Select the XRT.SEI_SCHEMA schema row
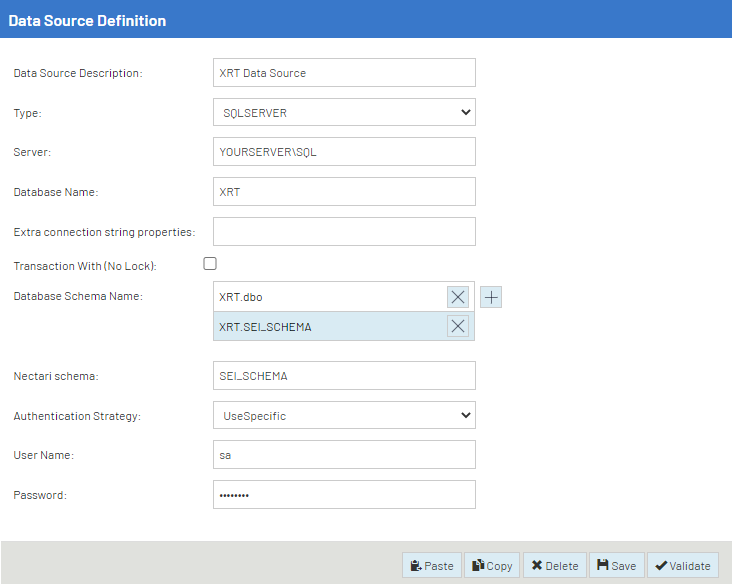 click(x=328, y=326)
